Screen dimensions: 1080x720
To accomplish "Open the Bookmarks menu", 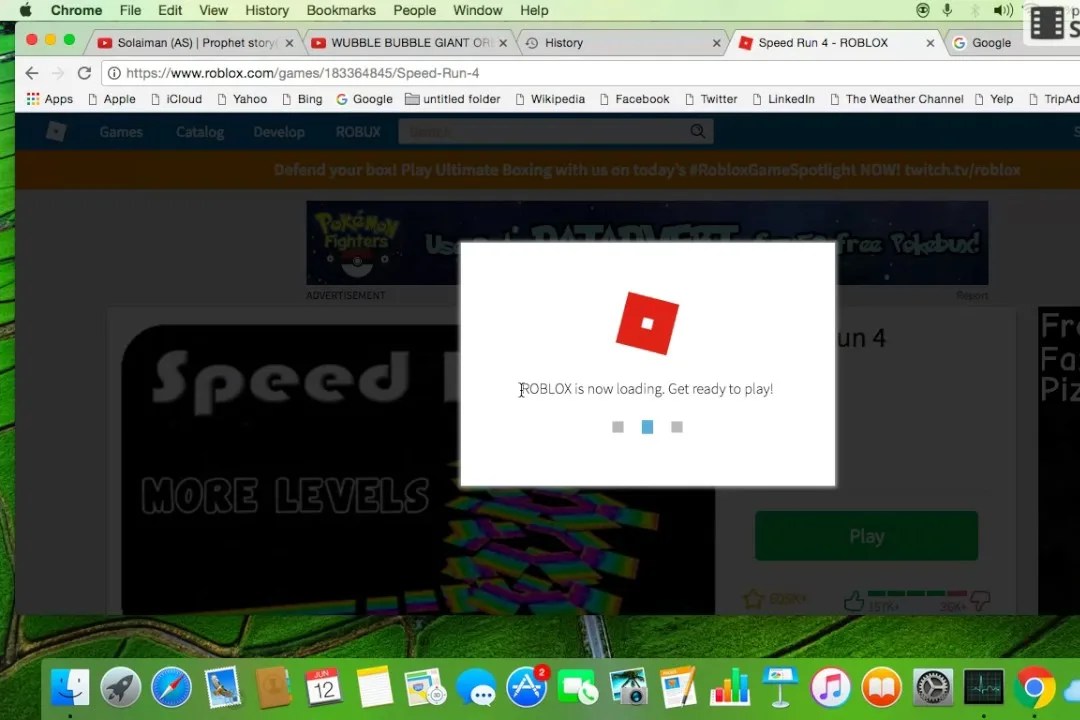I will (x=341, y=10).
